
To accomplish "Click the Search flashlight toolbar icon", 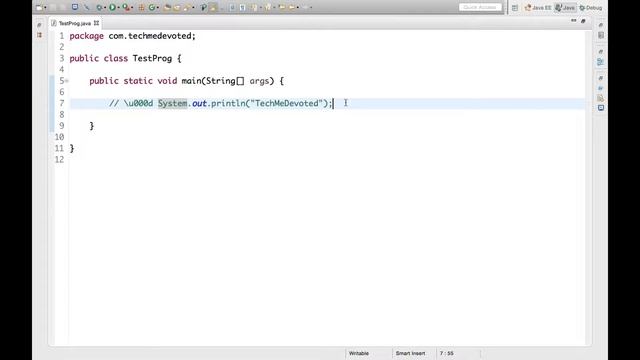I will [x=187, y=7].
